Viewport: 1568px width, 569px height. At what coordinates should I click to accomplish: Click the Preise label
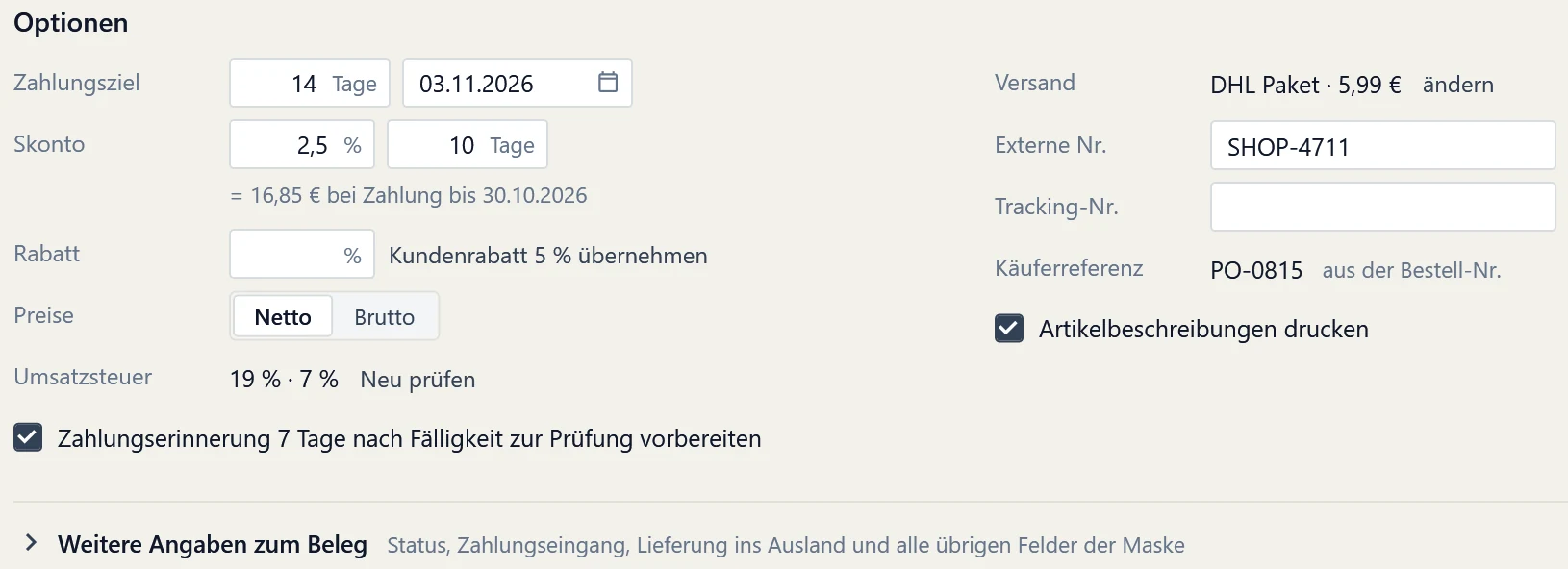[43, 315]
